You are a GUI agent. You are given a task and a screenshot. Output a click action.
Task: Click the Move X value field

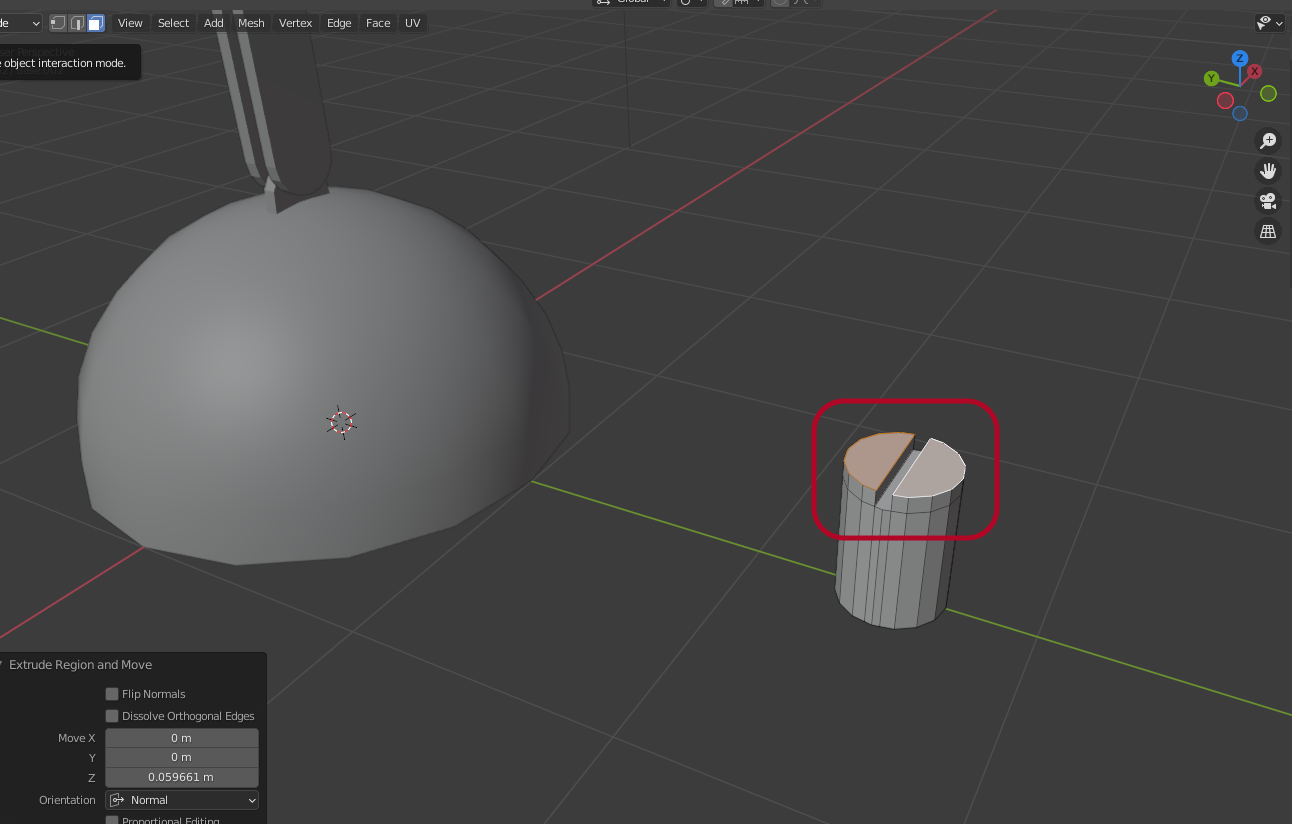182,738
